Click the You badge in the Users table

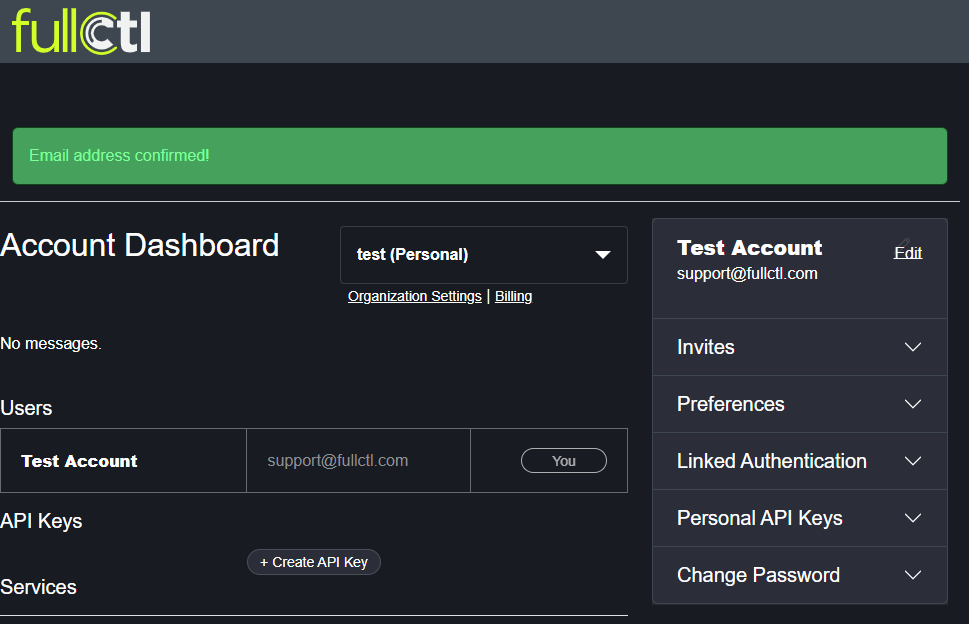564,461
